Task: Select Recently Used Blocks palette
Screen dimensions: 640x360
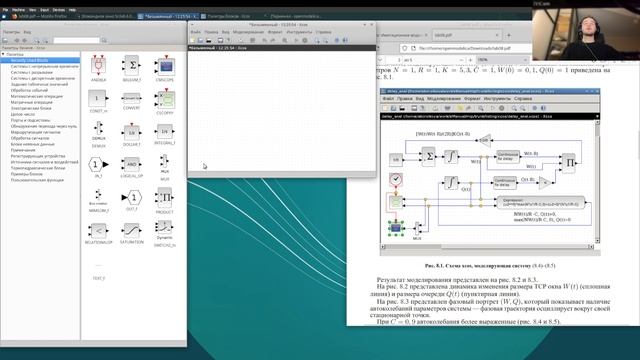Action: (x=40, y=60)
